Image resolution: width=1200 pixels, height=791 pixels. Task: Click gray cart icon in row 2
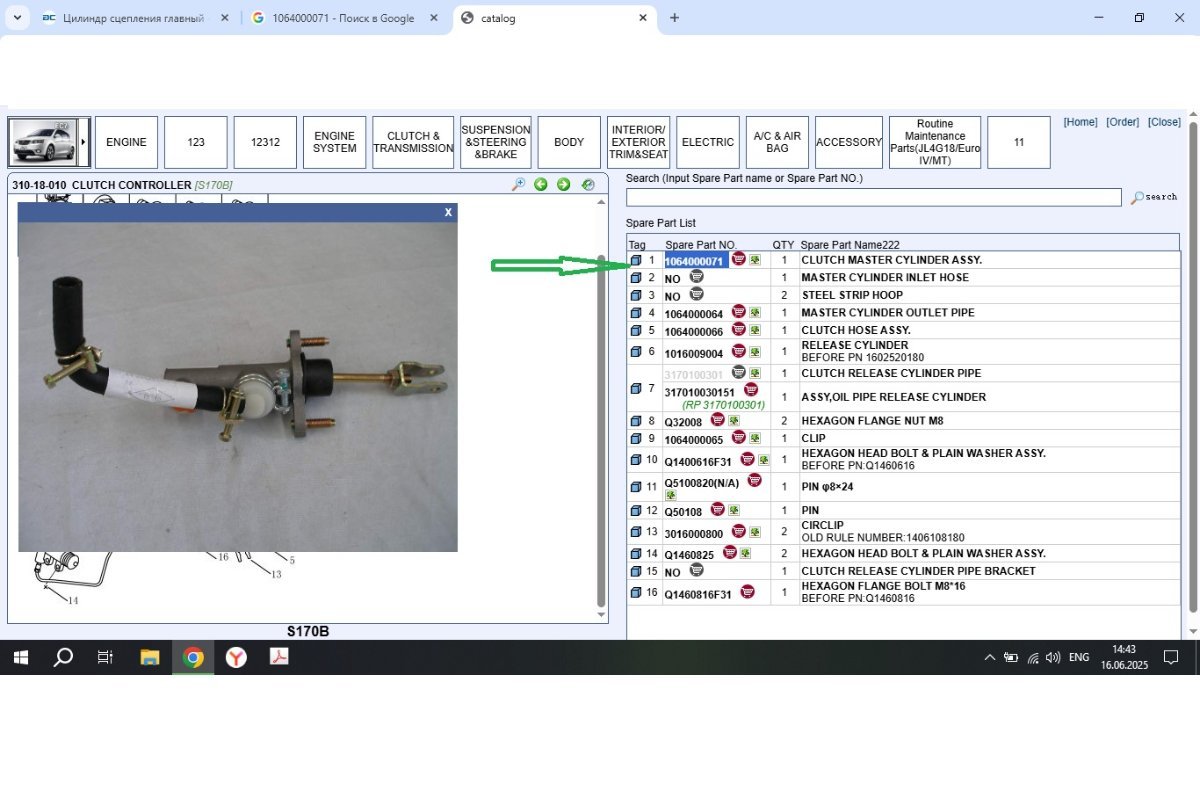point(696,276)
